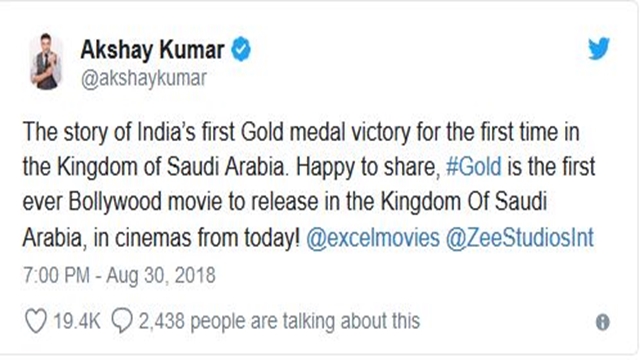Click the phrase "Happy to share," in the tweet
This screenshot has height=360, width=640.
click(368, 168)
